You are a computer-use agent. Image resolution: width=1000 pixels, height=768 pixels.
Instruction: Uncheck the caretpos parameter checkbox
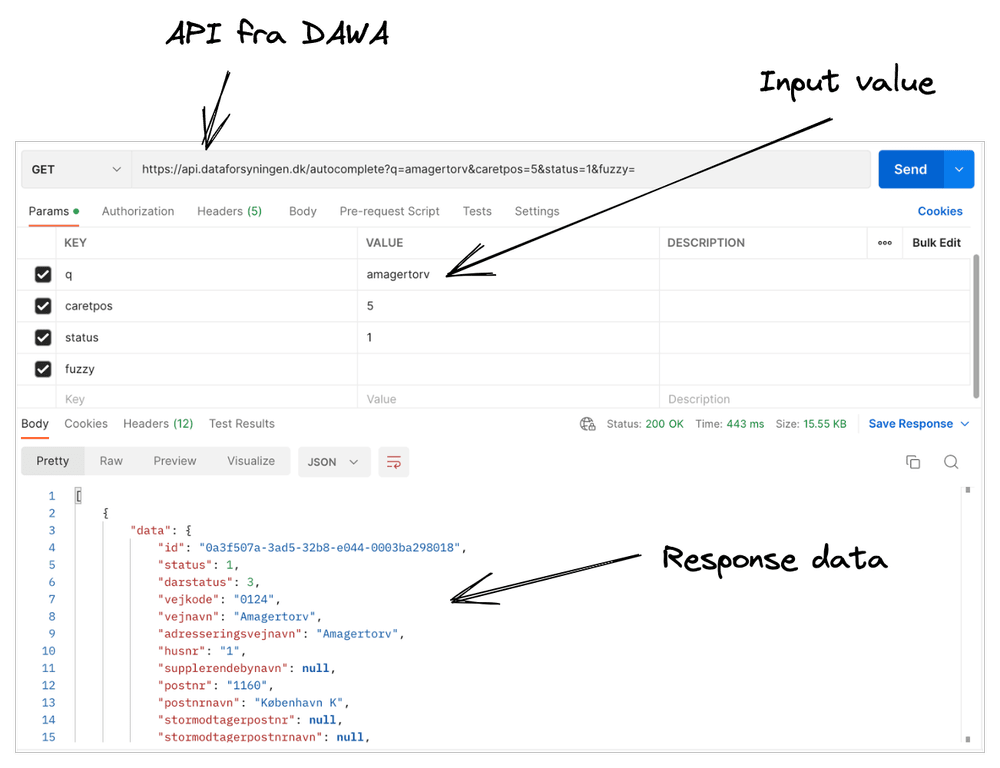point(43,306)
